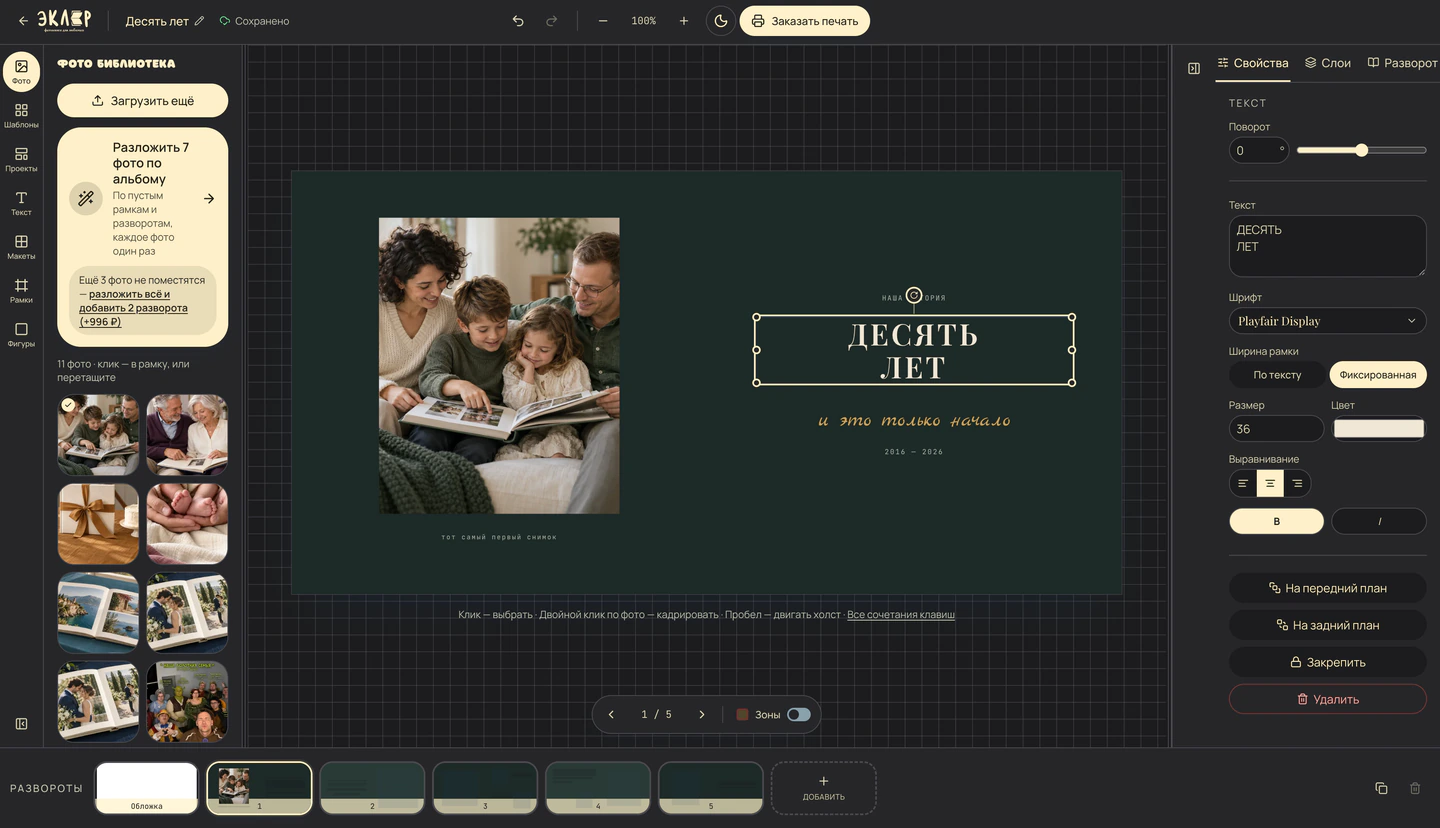Undo the last action
The height and width of the screenshot is (828, 1440).
click(518, 21)
